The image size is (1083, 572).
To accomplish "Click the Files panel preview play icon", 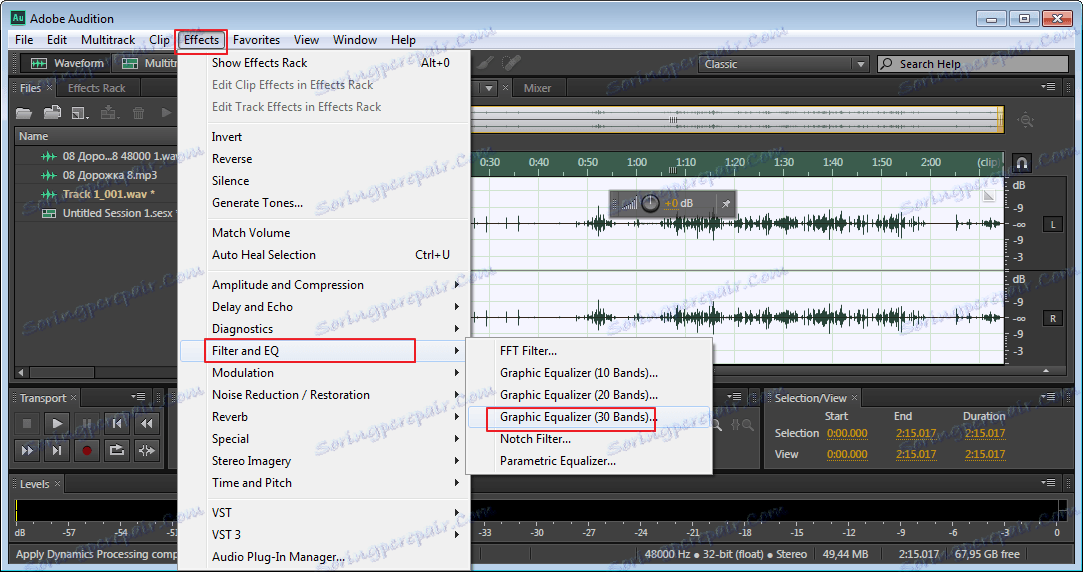I will tap(166, 113).
